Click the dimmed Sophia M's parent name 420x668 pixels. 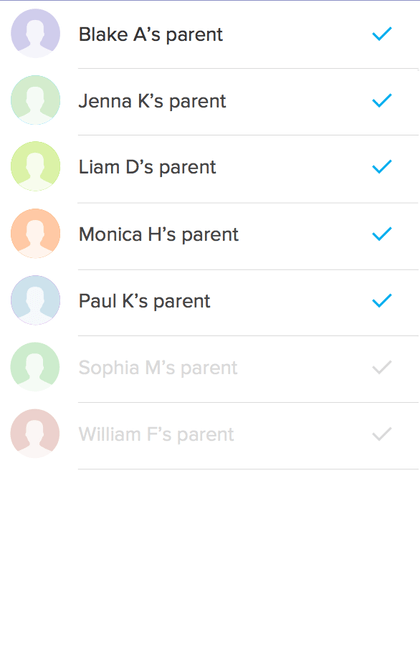point(158,369)
